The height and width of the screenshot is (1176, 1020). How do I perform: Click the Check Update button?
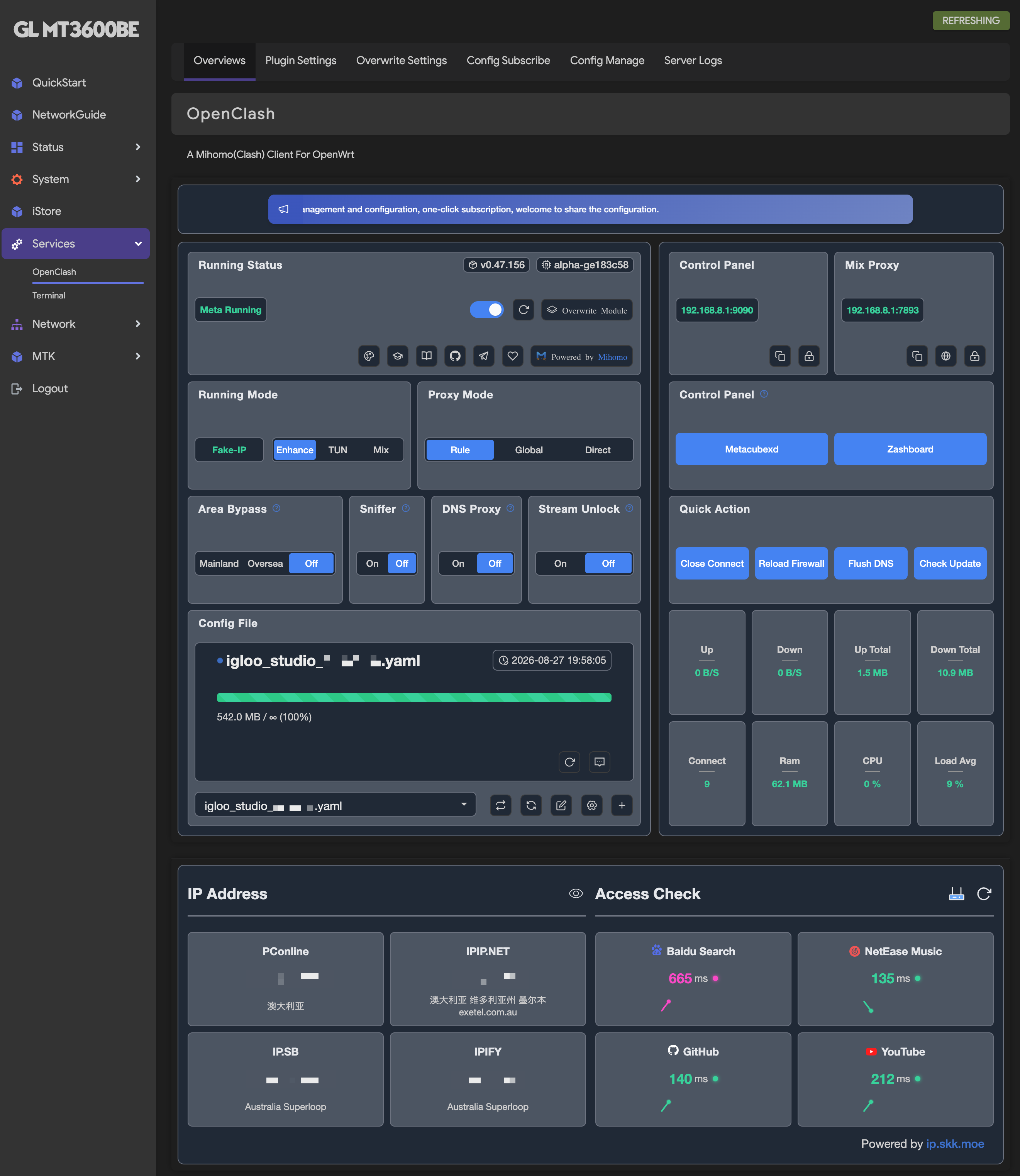pyautogui.click(x=950, y=564)
